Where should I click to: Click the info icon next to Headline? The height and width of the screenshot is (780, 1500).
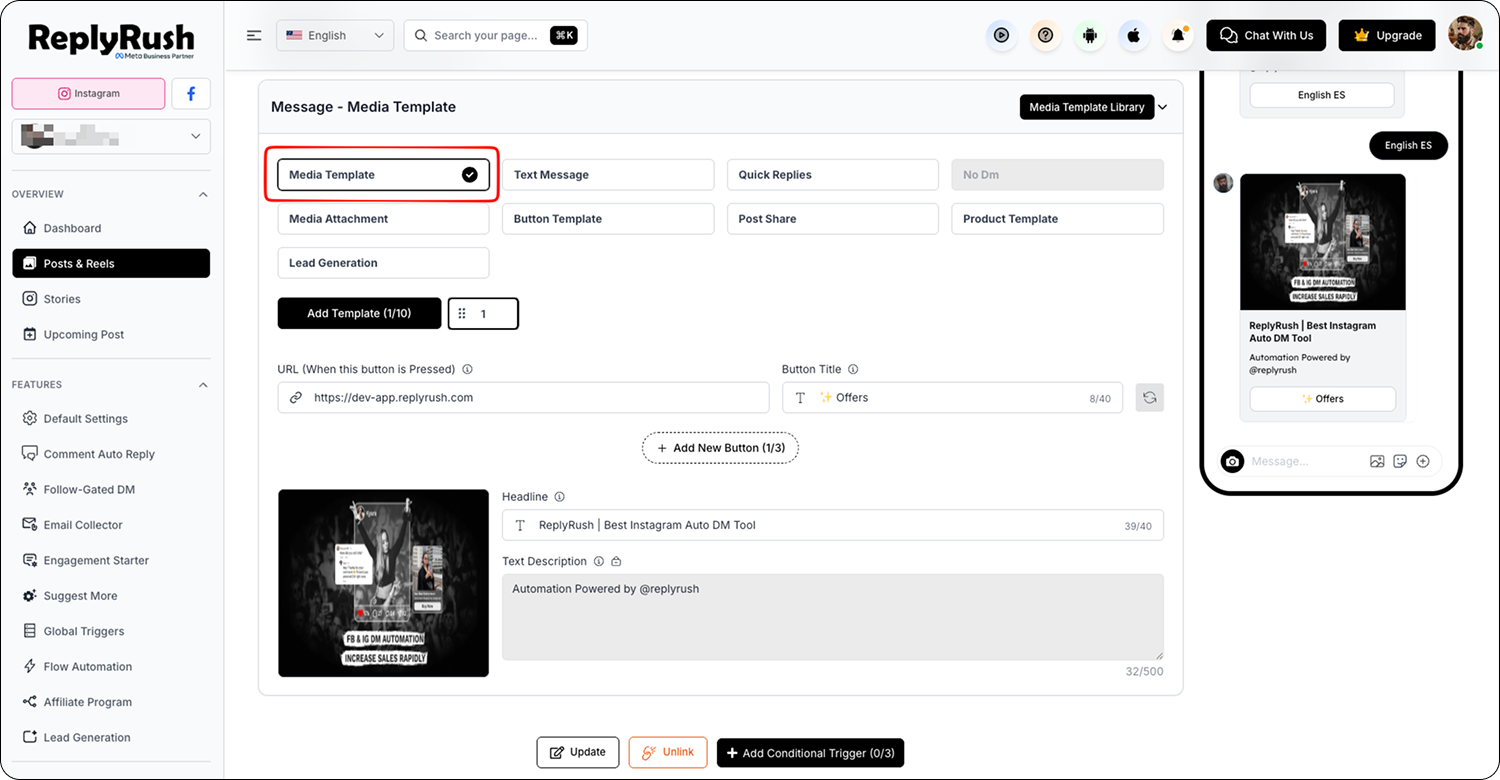[x=560, y=497]
